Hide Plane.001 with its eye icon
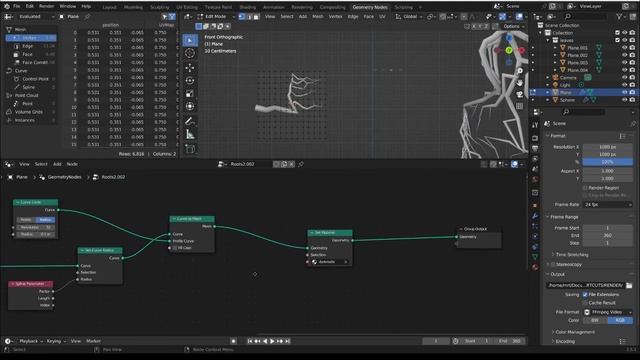640x360 pixels. (624, 48)
